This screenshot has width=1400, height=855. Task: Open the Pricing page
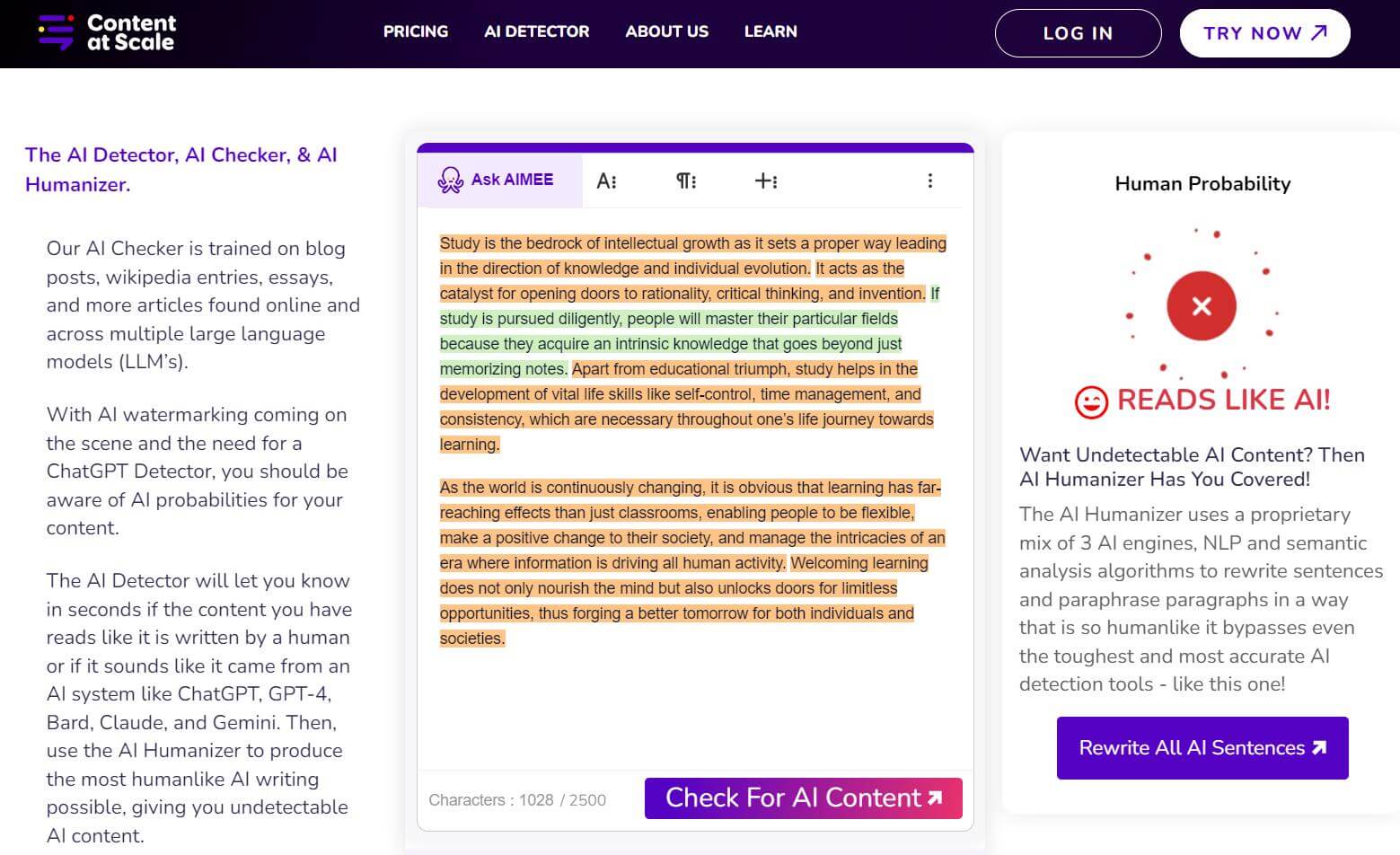click(416, 31)
